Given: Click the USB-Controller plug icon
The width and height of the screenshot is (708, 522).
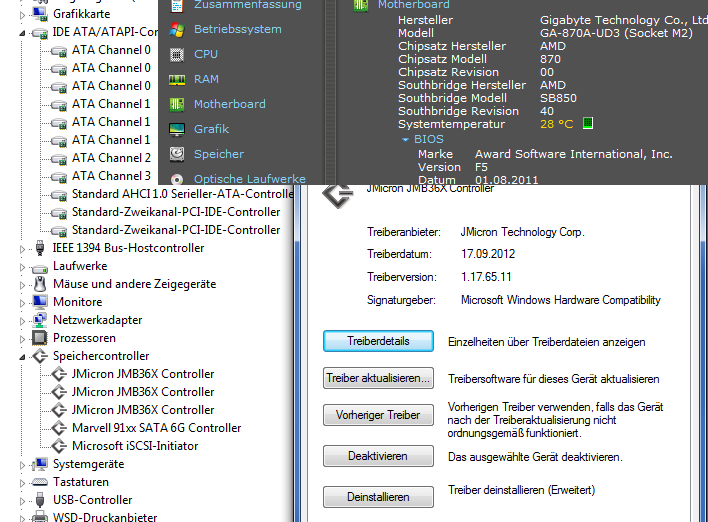Looking at the screenshot, I should click(40, 500).
